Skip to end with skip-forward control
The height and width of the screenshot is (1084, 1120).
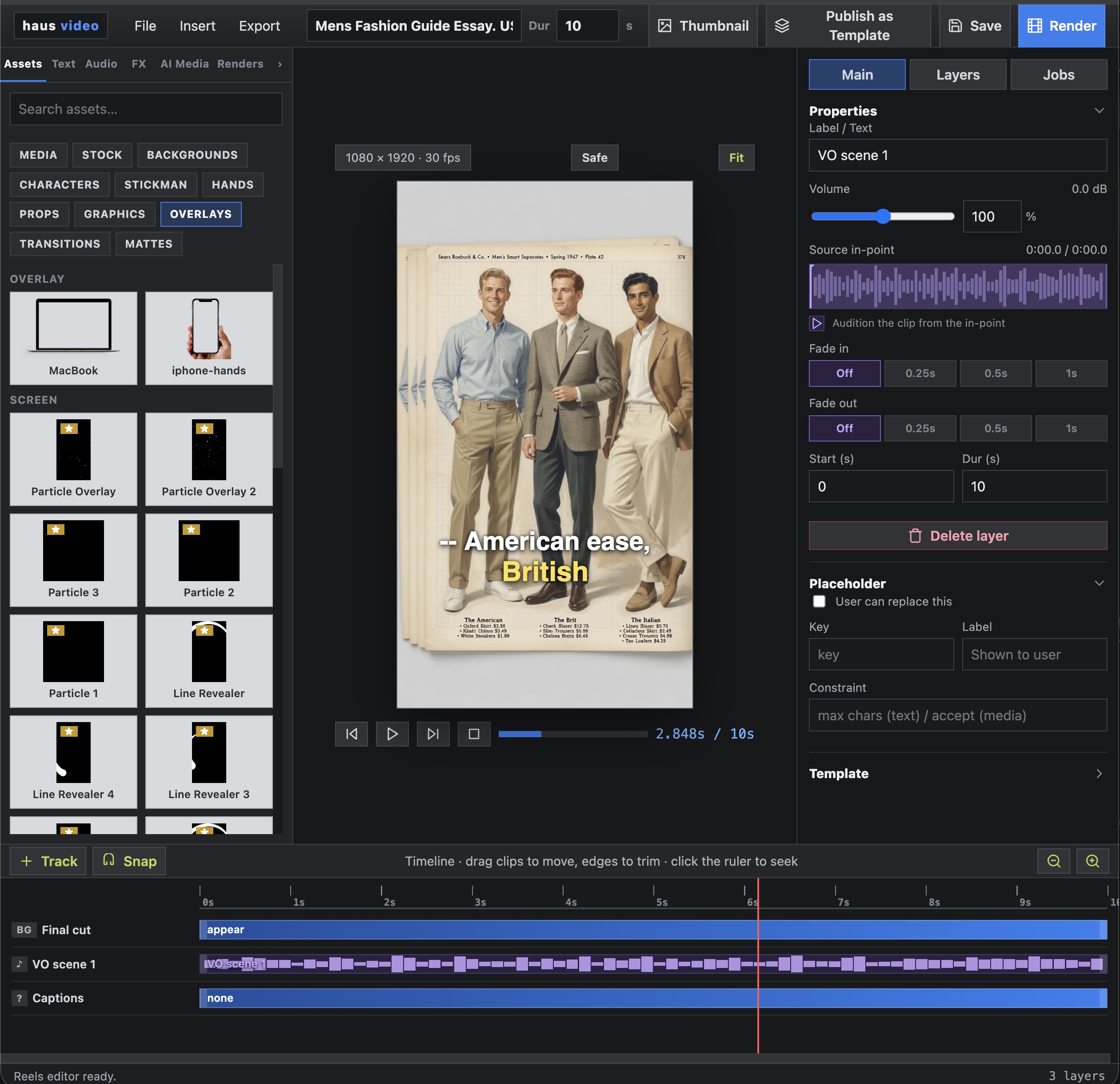[433, 734]
